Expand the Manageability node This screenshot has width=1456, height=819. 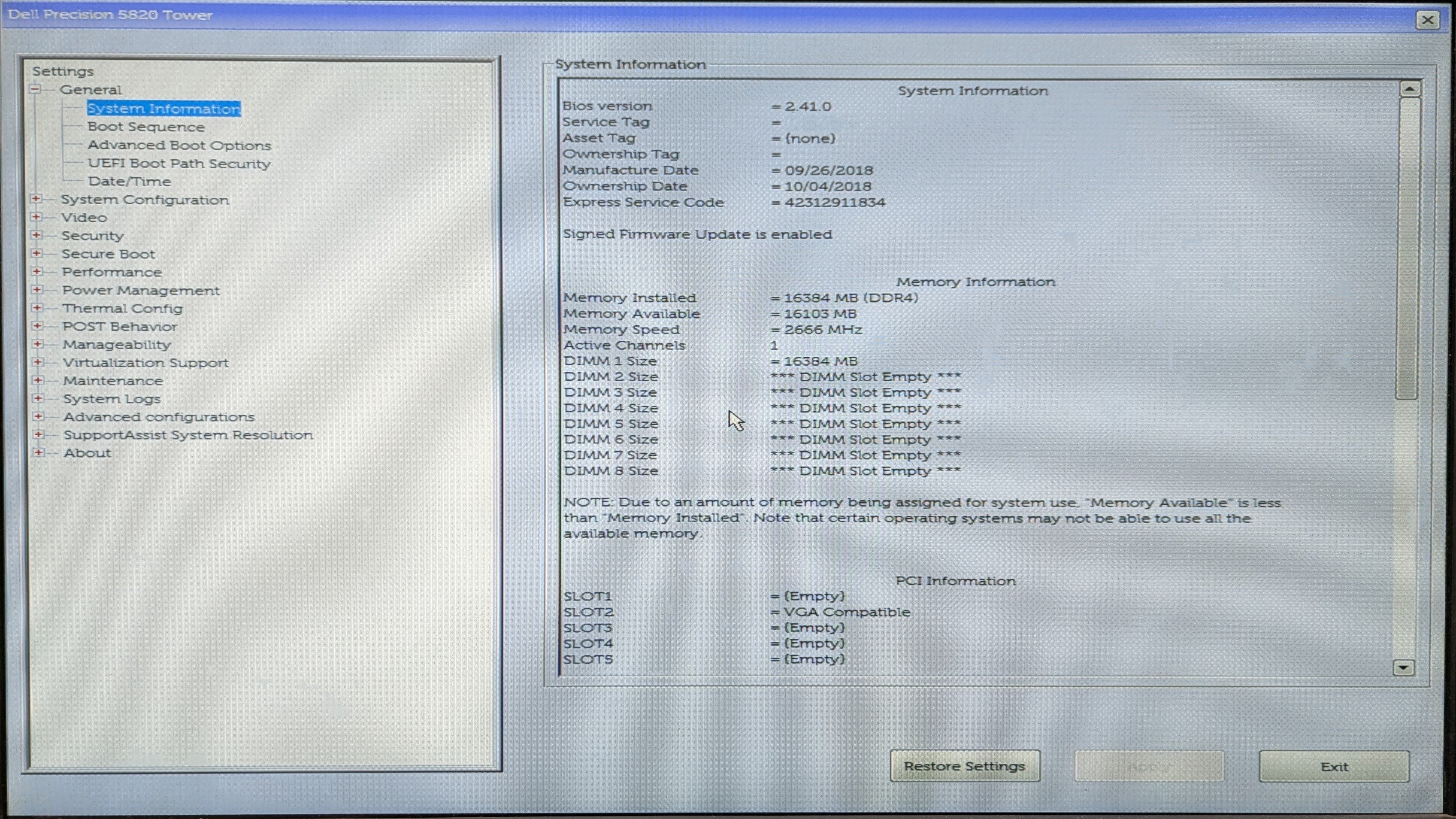tap(37, 344)
